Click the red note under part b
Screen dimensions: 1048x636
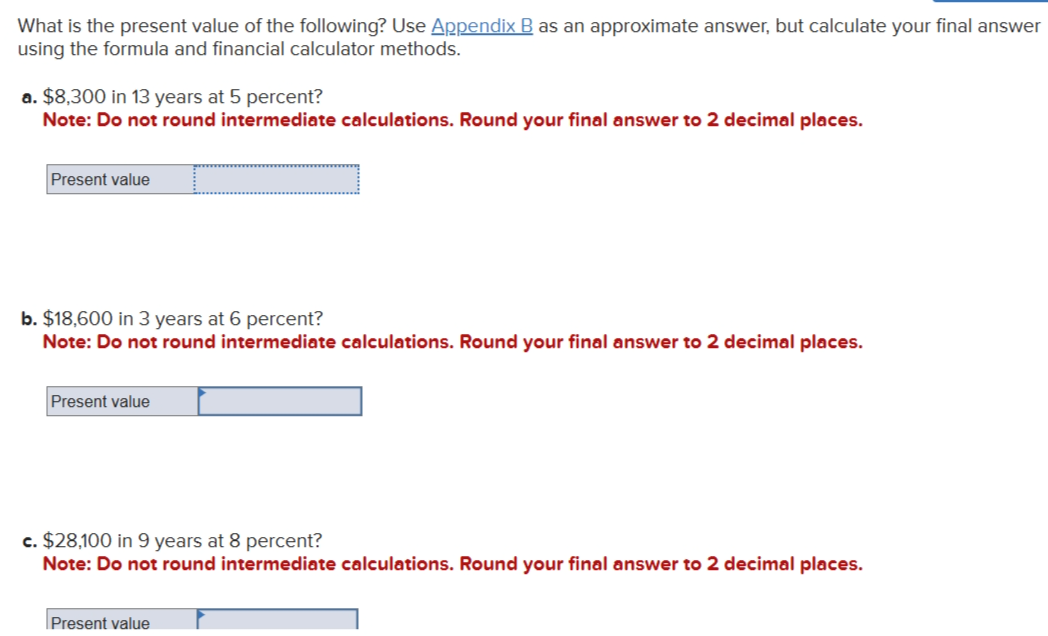[451, 341]
